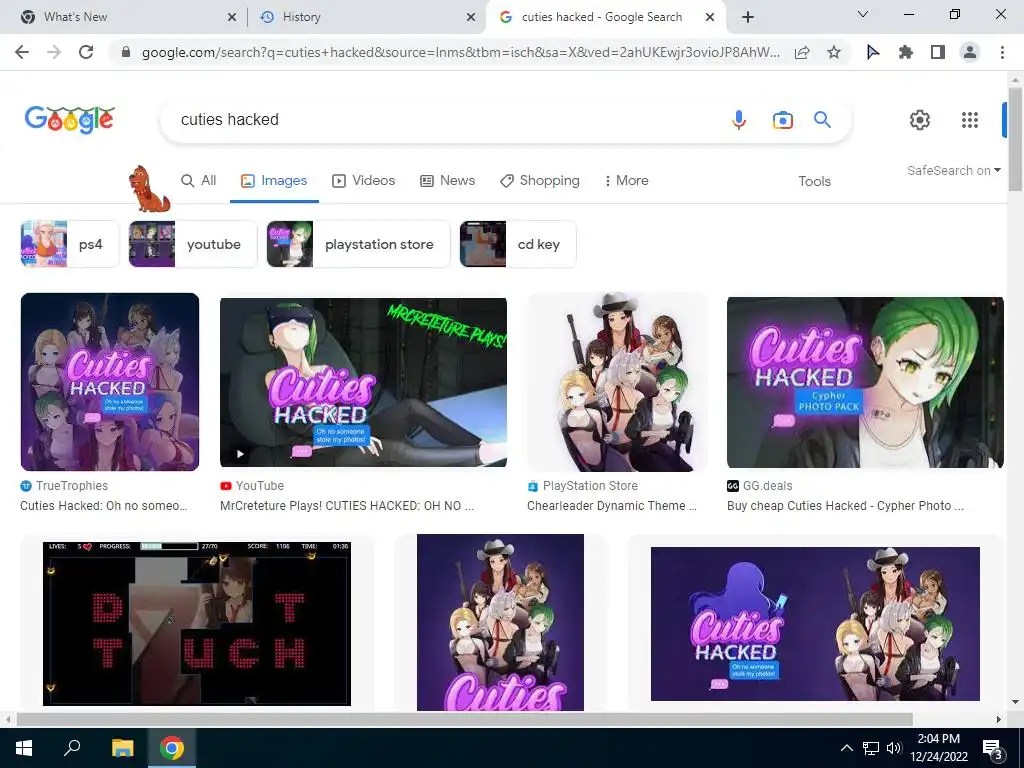
Task: Open the Buy cheap Cuties Hacked link
Action: [845, 506]
